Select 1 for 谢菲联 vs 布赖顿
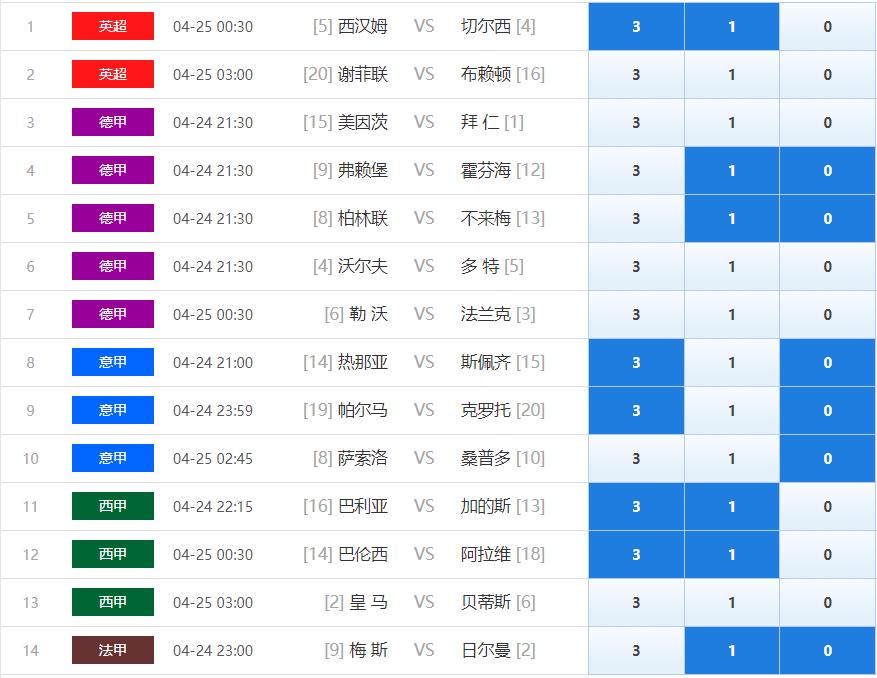 [x=732, y=74]
